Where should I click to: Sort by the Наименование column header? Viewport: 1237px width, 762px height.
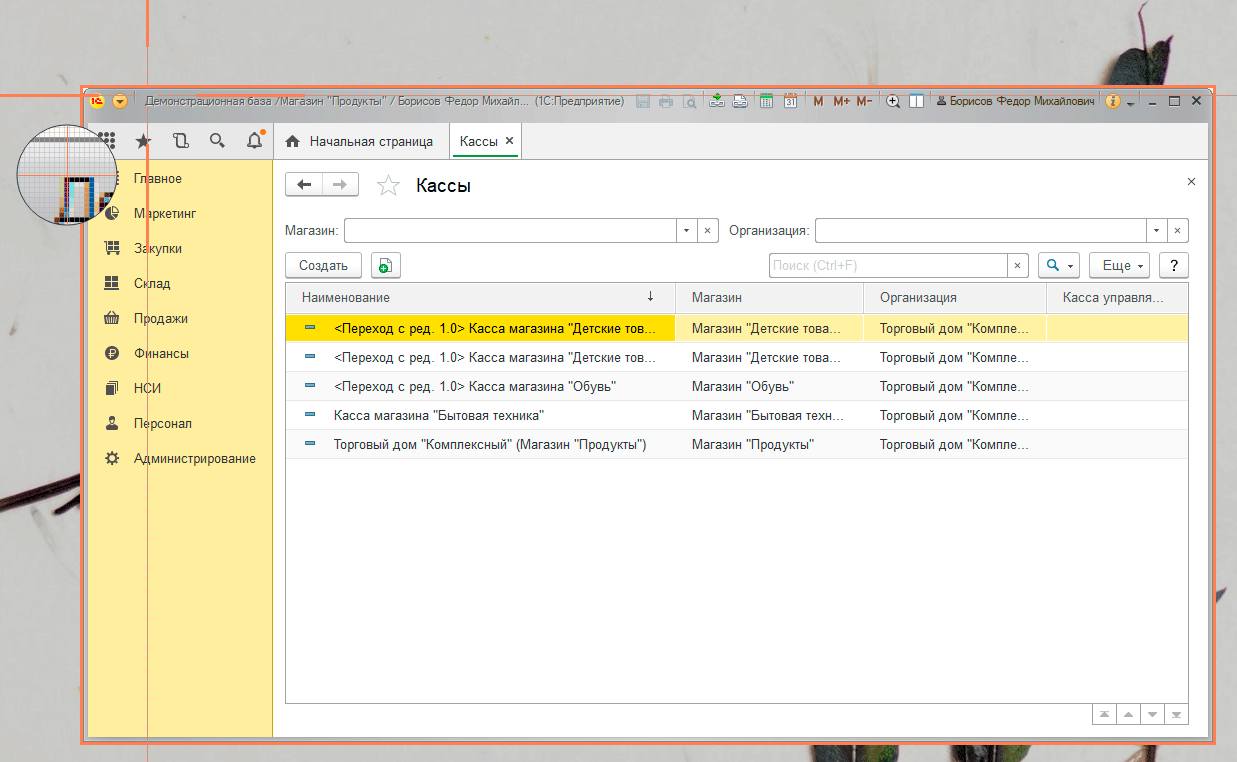pos(346,297)
